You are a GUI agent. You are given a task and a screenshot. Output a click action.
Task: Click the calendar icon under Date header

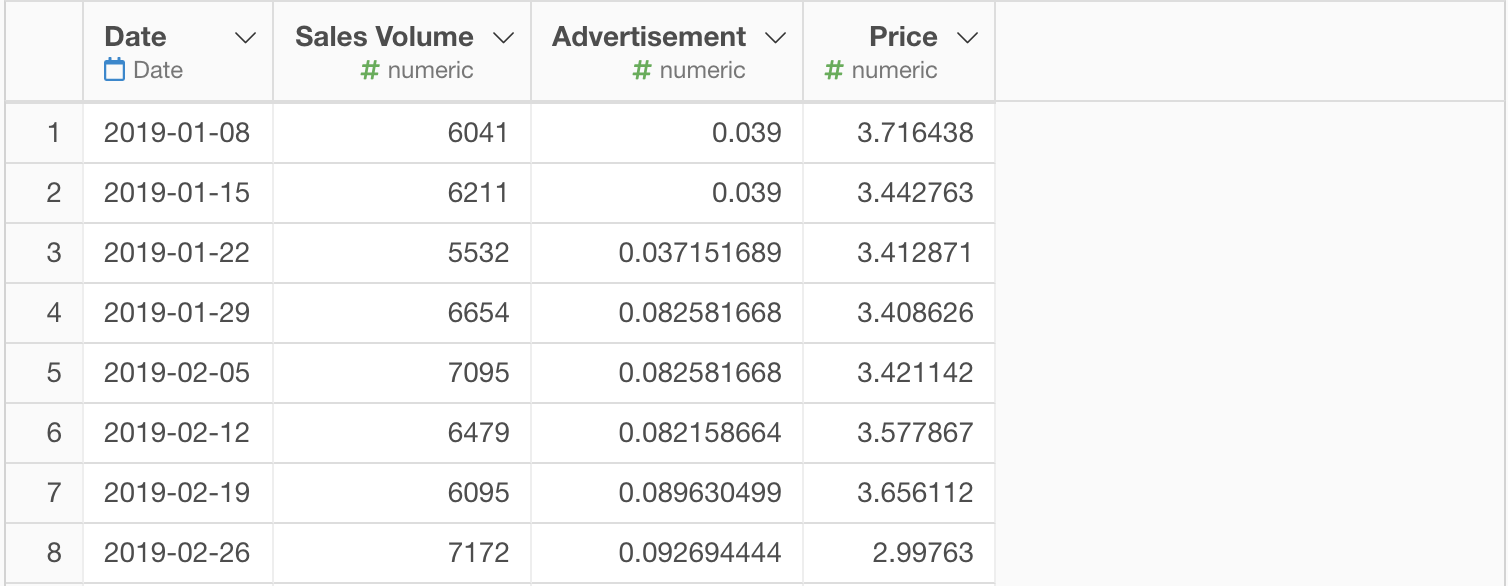pos(115,69)
